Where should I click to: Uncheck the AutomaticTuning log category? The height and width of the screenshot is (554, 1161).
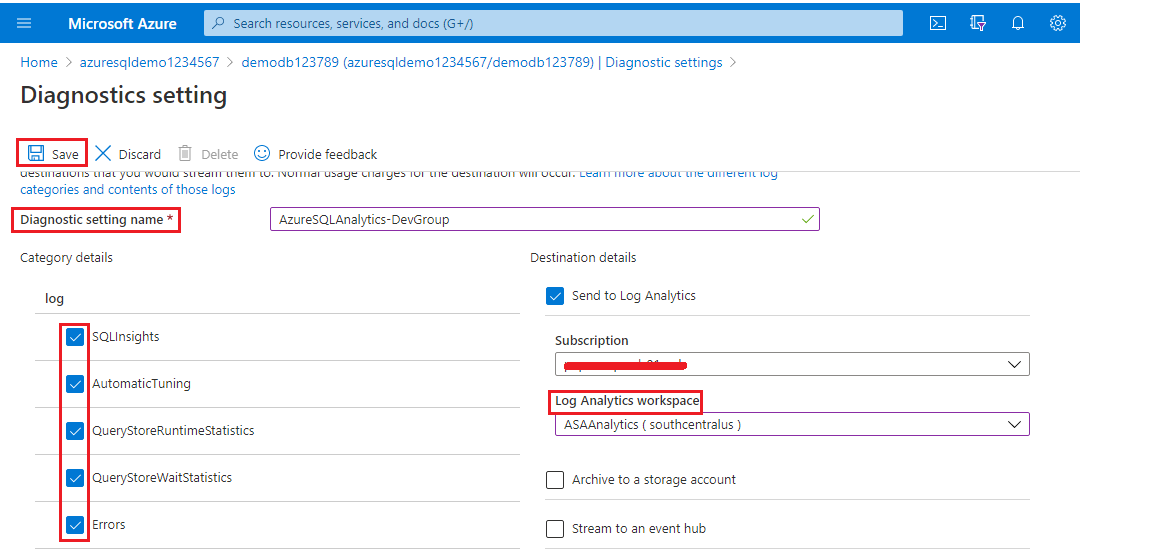75,384
